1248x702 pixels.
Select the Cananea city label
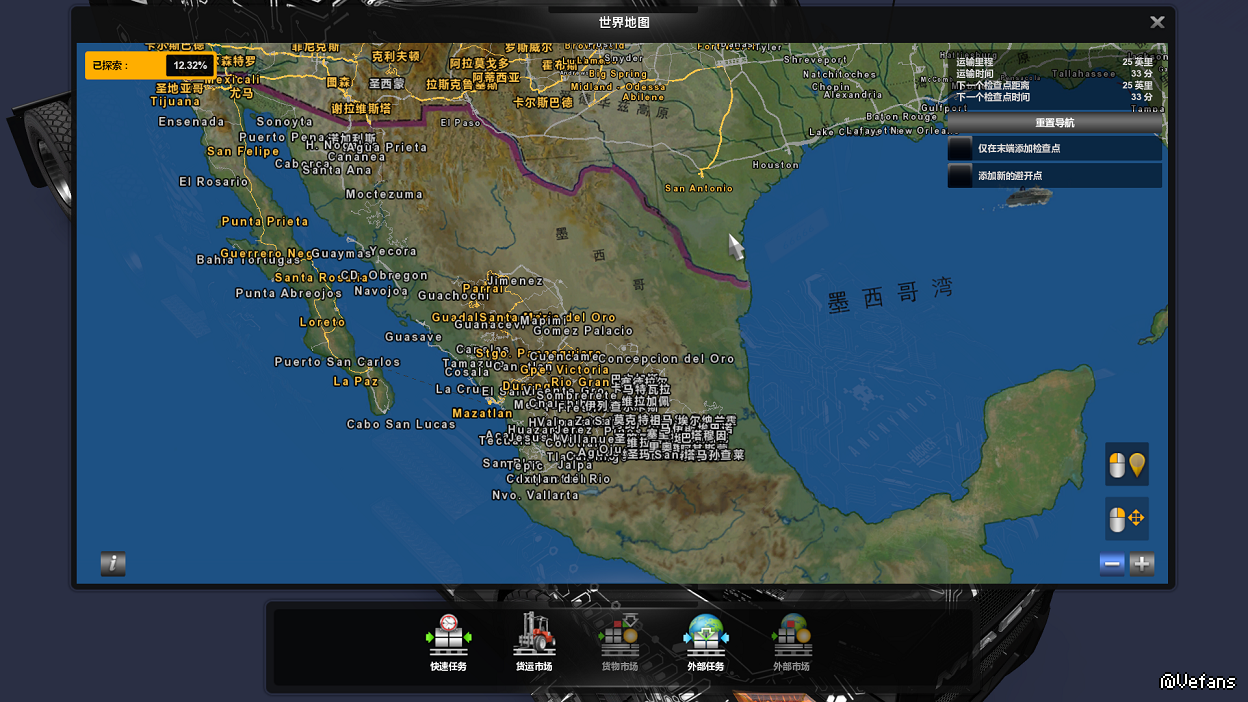click(356, 157)
